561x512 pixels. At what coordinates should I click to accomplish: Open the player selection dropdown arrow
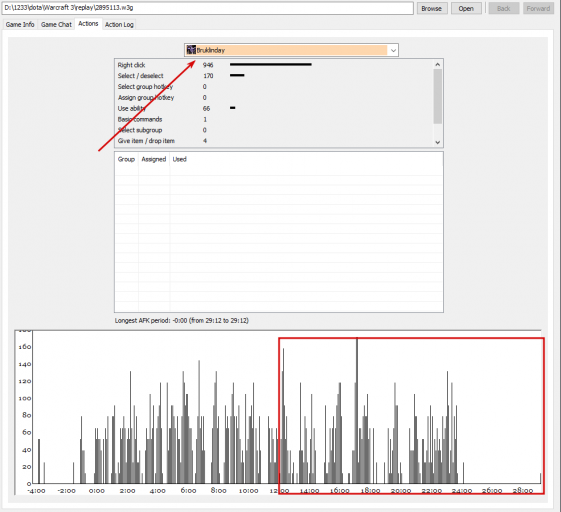[393, 50]
